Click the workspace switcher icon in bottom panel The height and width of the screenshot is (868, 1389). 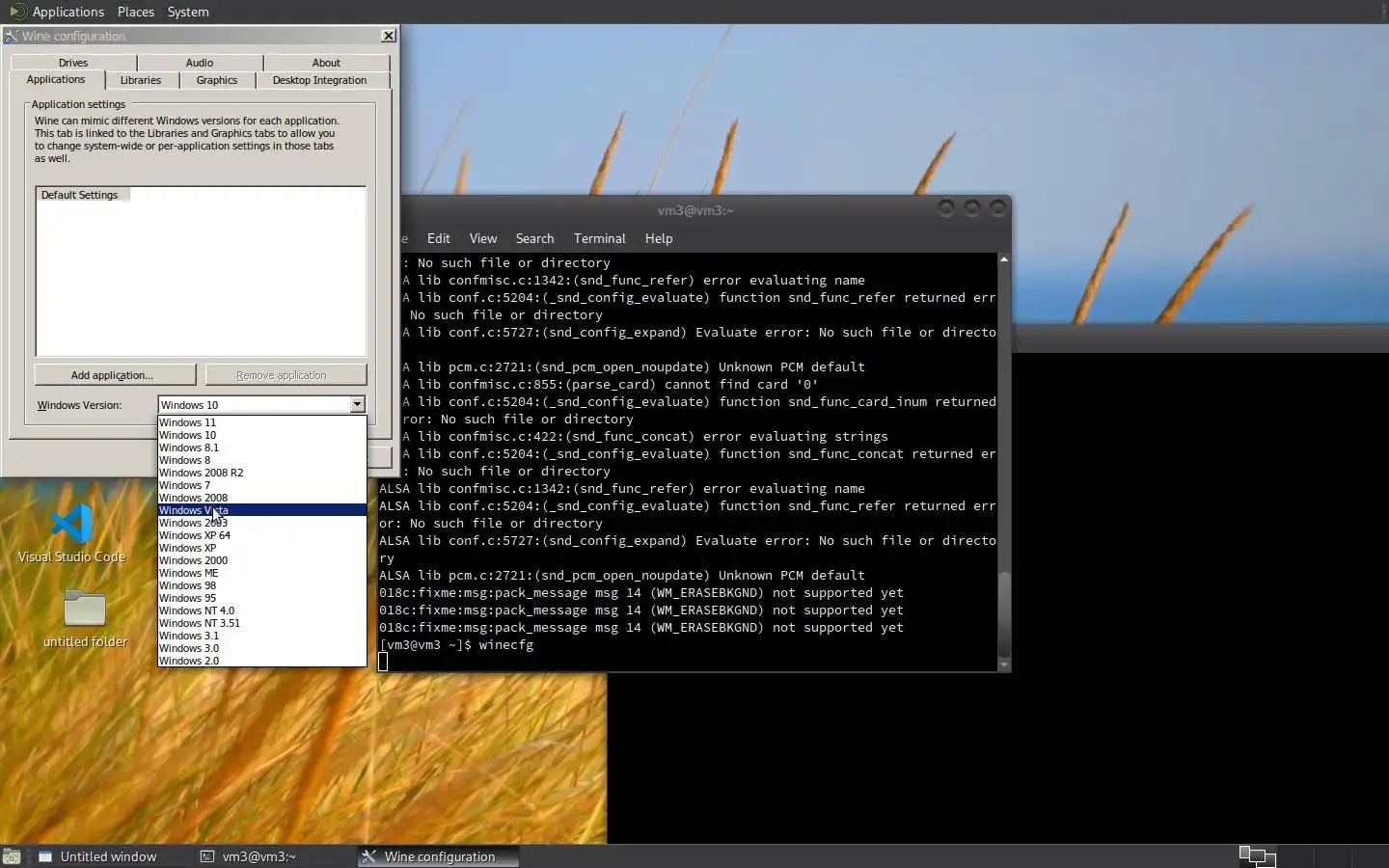1257,856
